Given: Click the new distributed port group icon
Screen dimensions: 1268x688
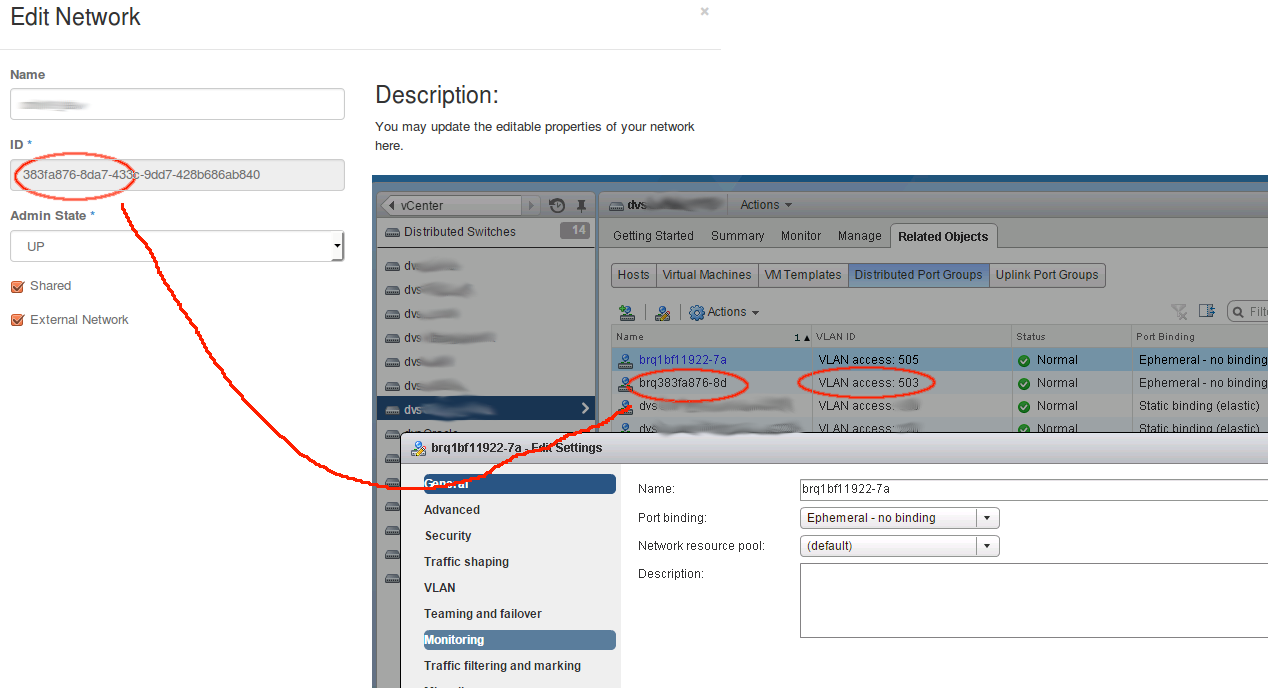Looking at the screenshot, I should click(627, 313).
